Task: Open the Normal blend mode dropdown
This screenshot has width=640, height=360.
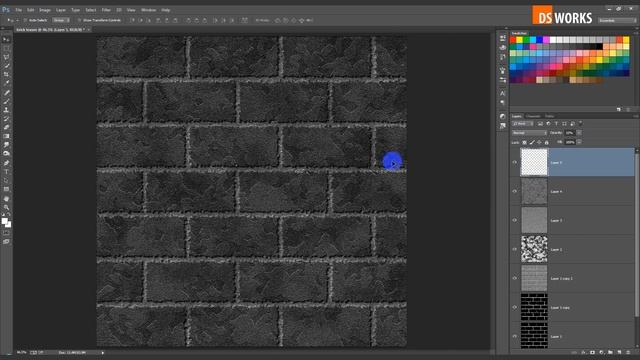Action: click(x=529, y=133)
